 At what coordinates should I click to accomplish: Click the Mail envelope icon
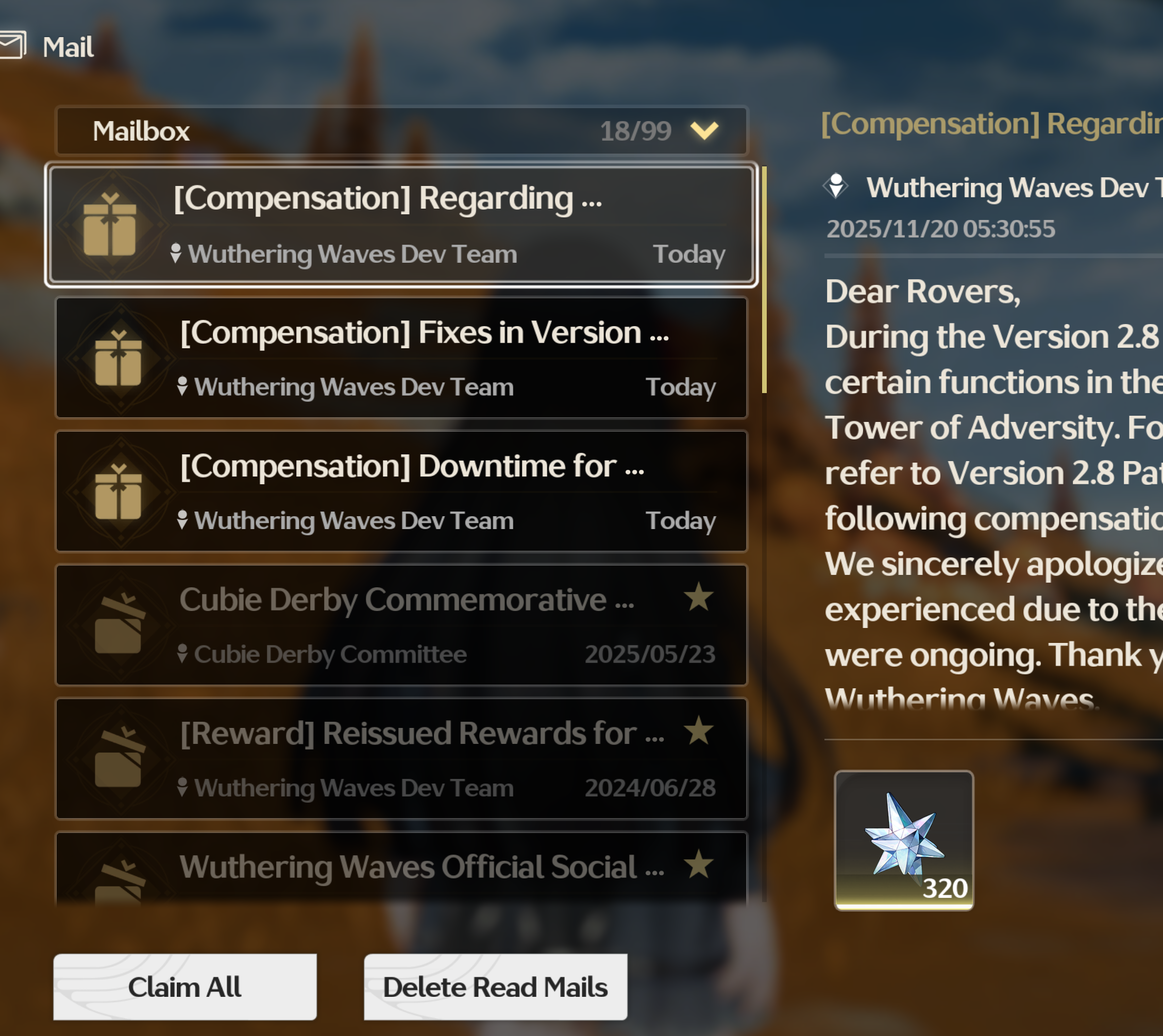point(12,45)
